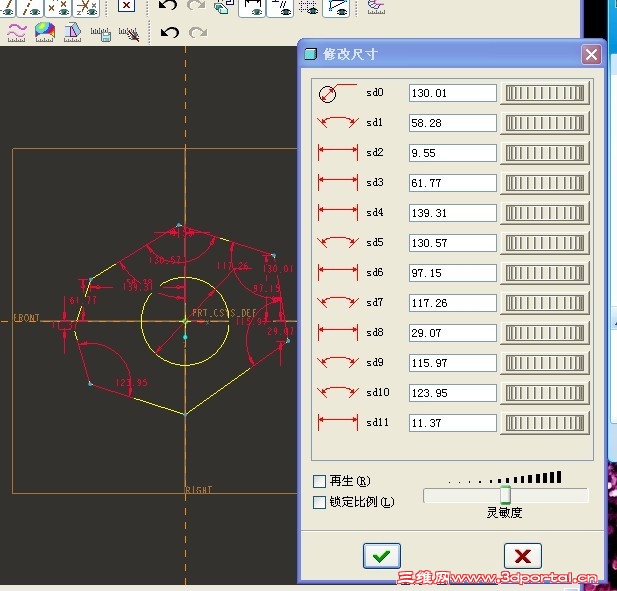Click the thumbwheel for sd8
Viewport: 617px width, 591px height.
tap(545, 333)
